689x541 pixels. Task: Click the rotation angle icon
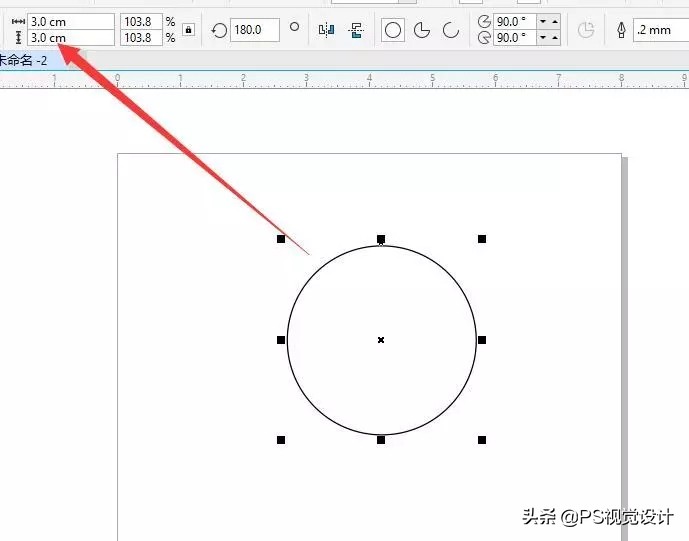[219, 30]
